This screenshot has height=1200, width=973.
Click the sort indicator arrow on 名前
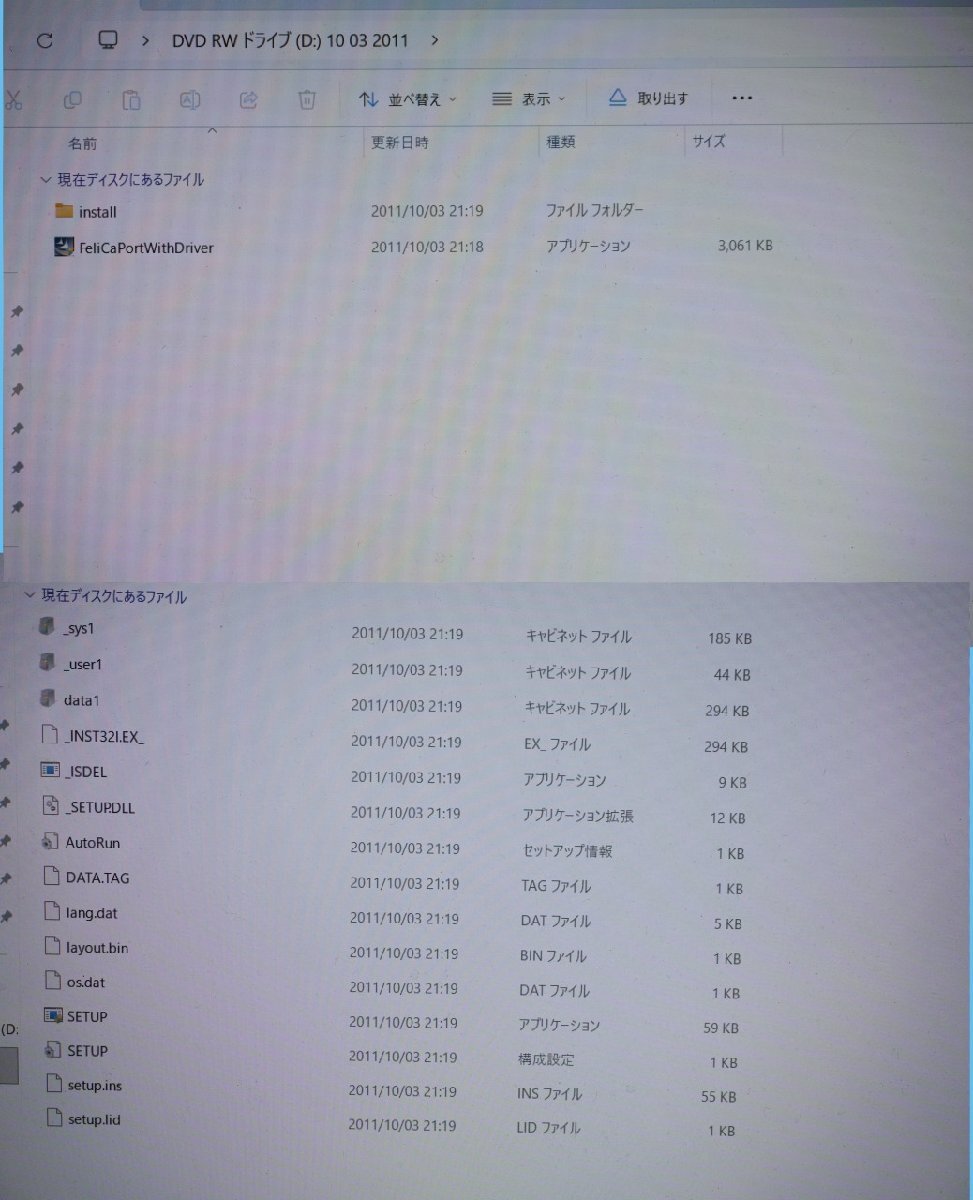(212, 129)
